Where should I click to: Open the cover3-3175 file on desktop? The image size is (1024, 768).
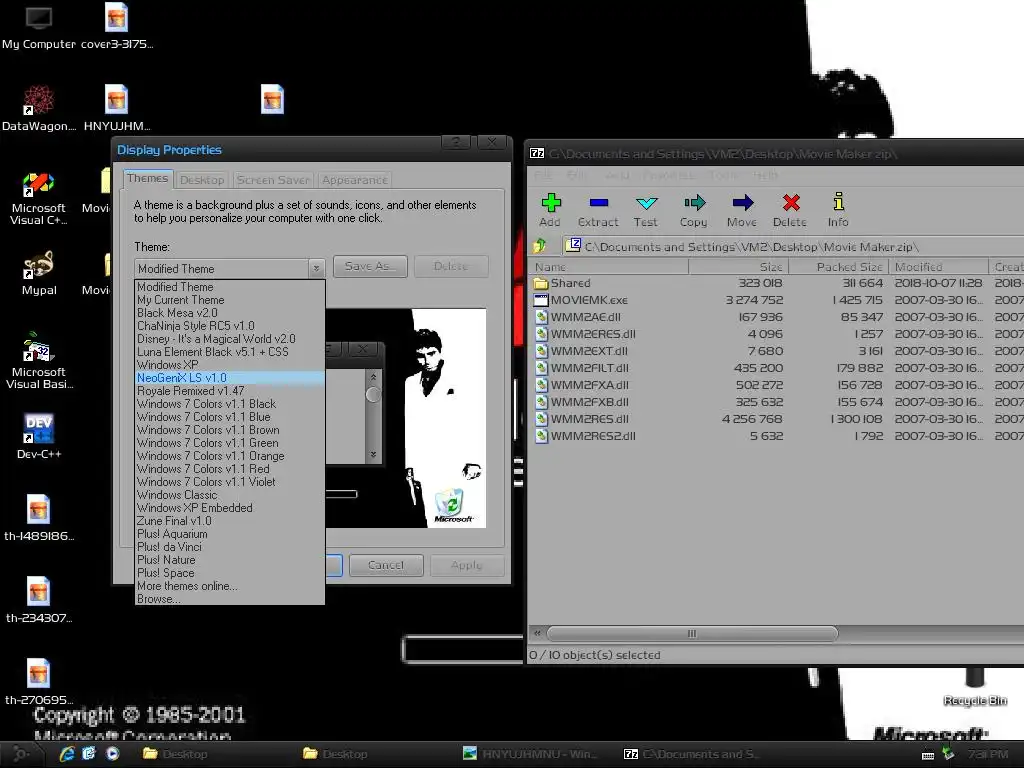[116, 26]
